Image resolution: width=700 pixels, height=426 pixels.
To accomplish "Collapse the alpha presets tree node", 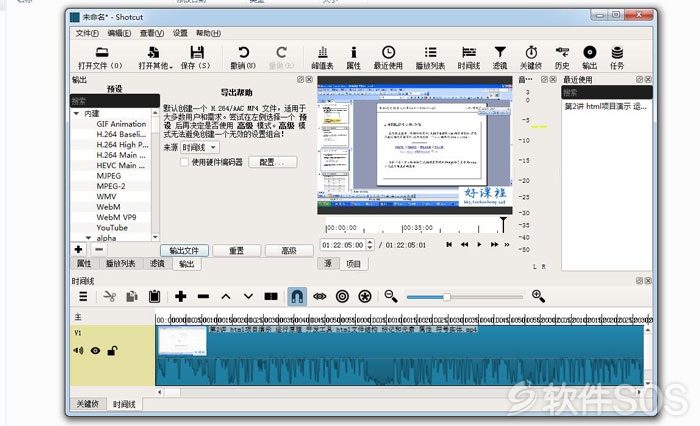I will click(x=88, y=238).
